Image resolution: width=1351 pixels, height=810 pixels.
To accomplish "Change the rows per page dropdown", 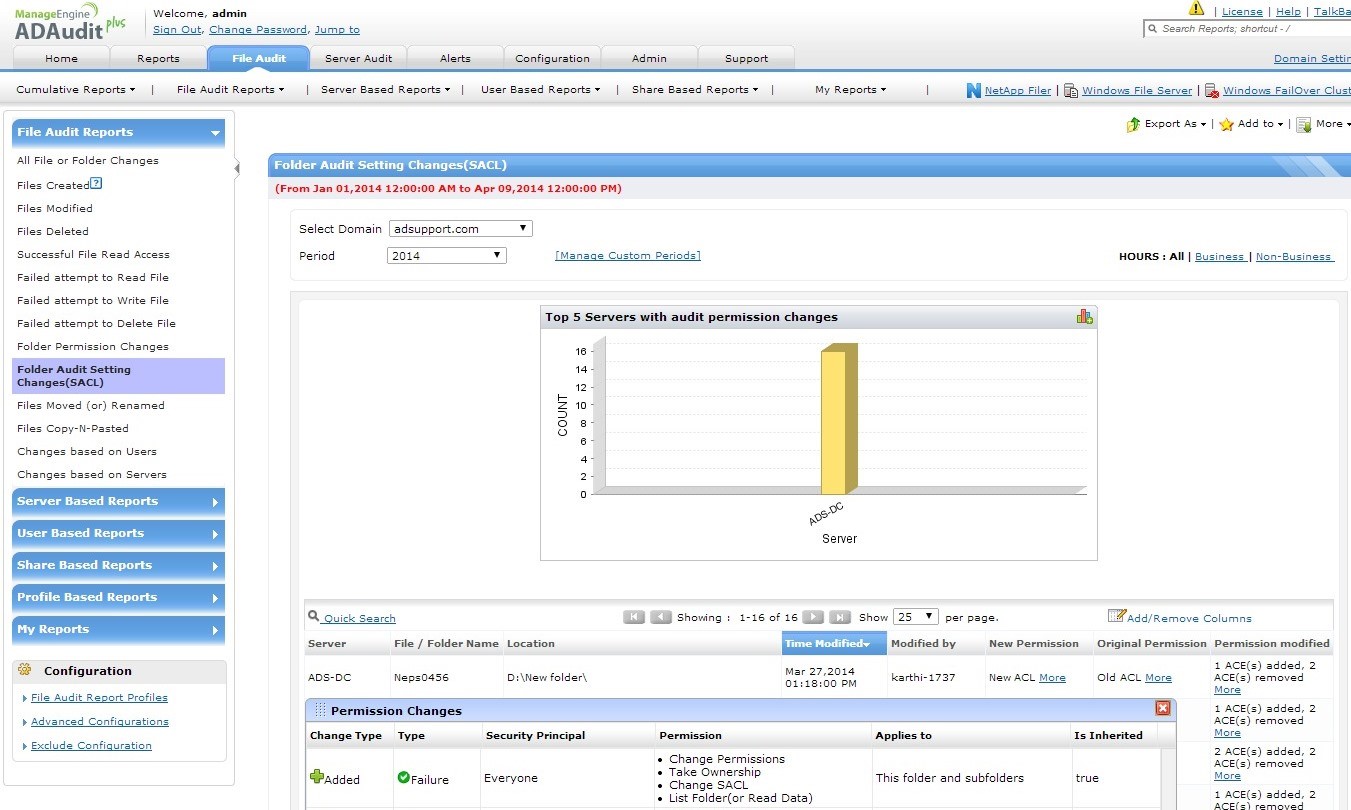I will click(x=916, y=617).
